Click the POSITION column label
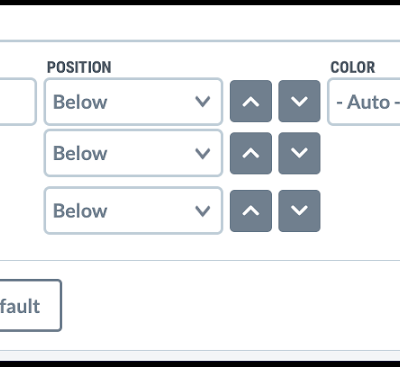The height and width of the screenshot is (367, 400). pos(79,67)
